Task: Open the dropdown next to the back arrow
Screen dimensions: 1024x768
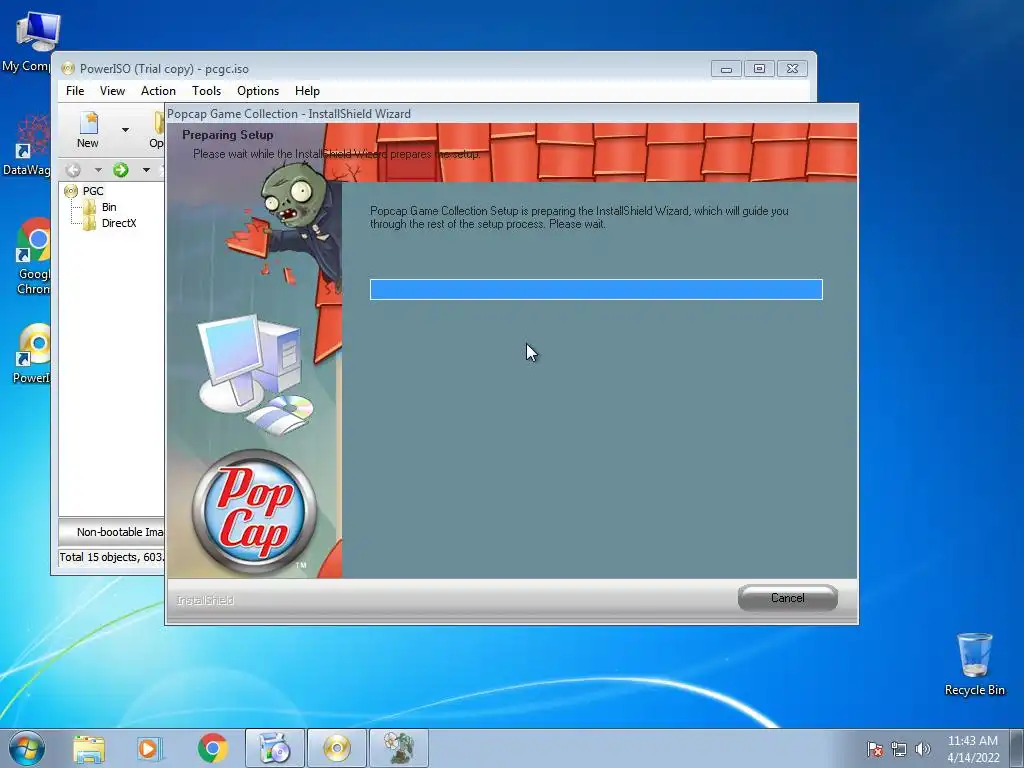Action: 98,170
